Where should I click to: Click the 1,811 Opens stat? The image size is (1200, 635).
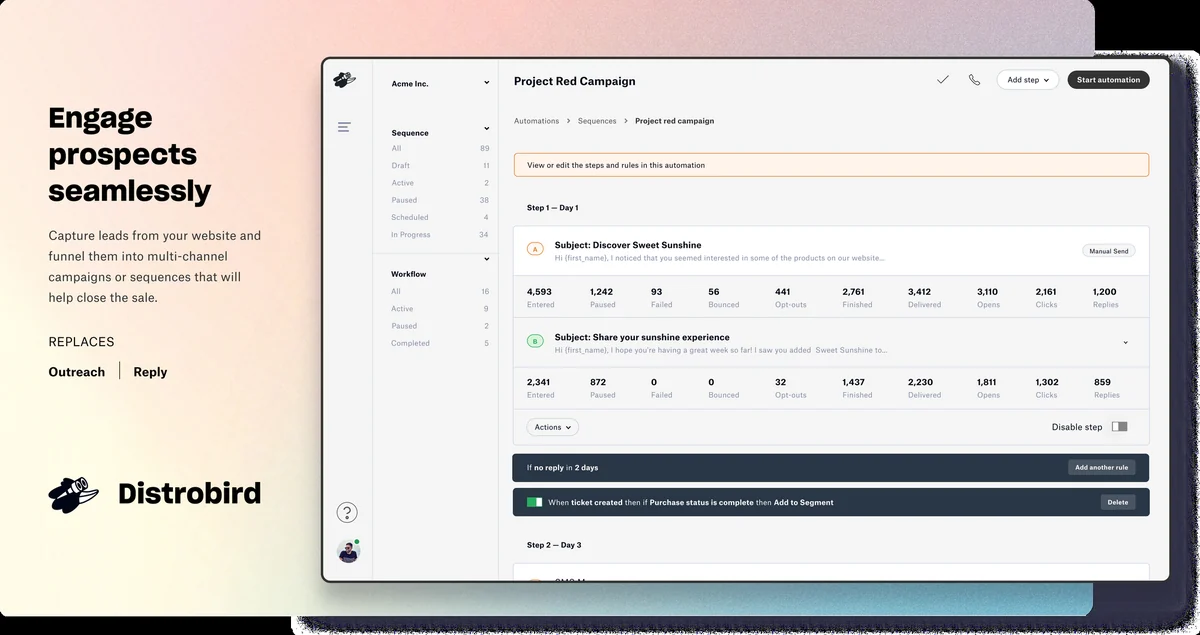click(988, 388)
